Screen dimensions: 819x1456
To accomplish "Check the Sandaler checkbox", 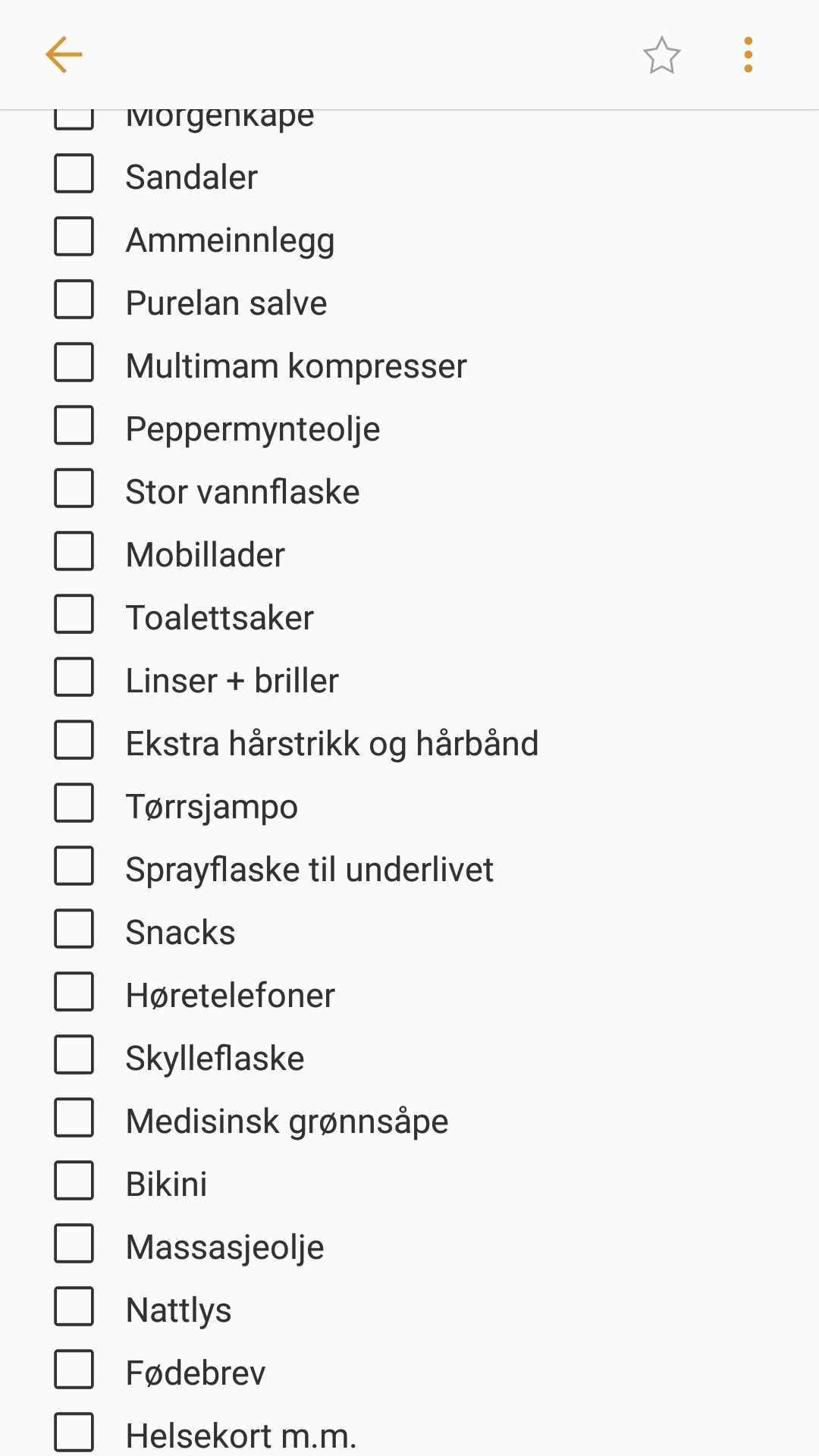I will click(74, 174).
